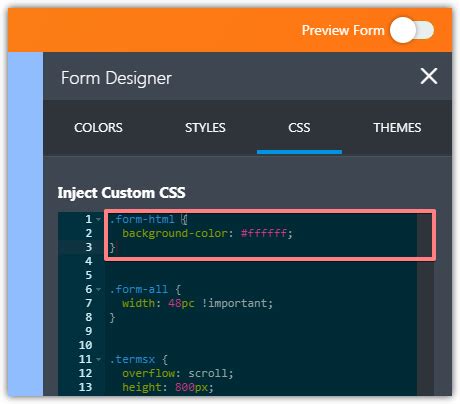Switch to the COLORS tab
The height and width of the screenshot is (404, 460).
[98, 128]
